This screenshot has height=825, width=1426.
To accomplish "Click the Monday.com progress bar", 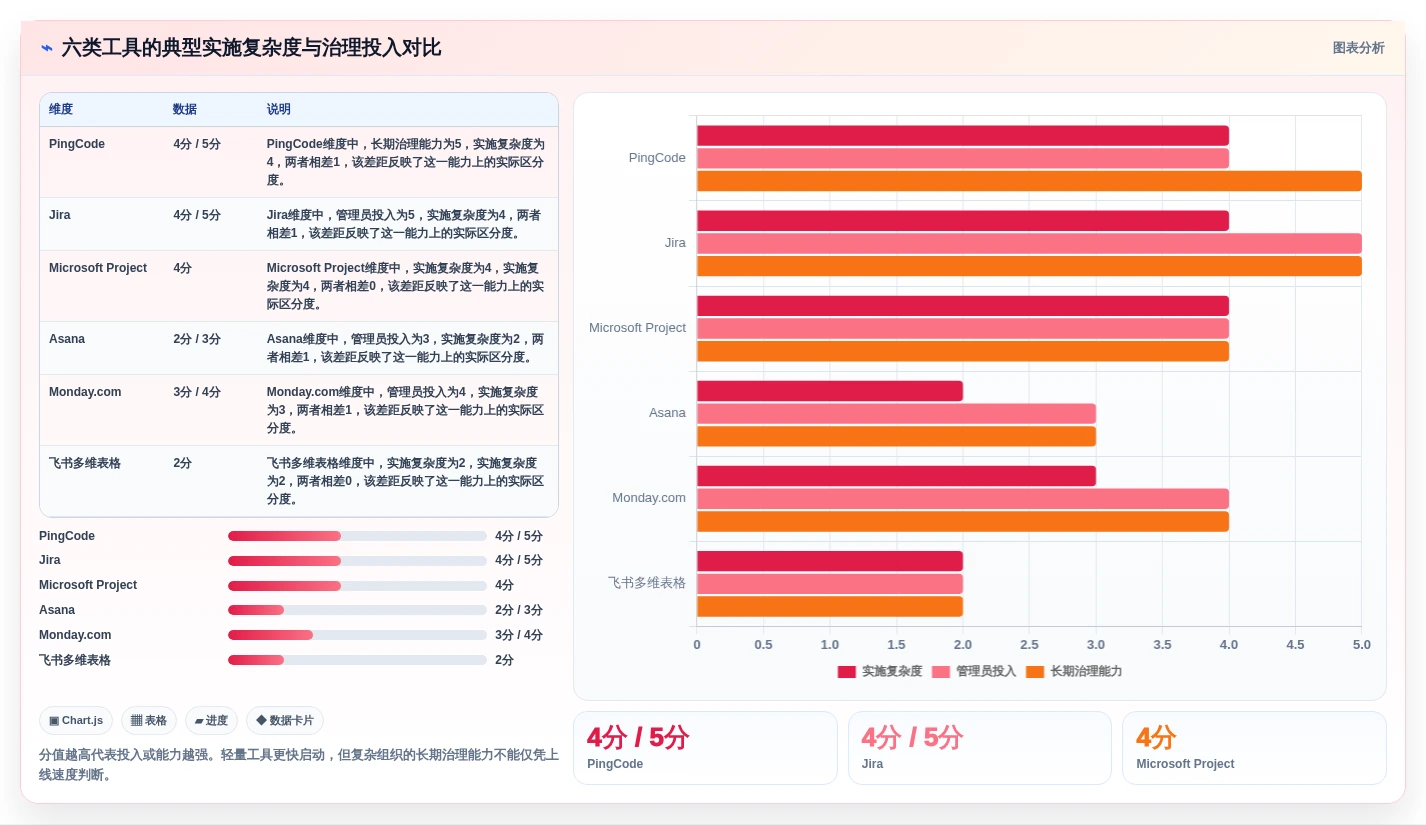I will point(357,635).
